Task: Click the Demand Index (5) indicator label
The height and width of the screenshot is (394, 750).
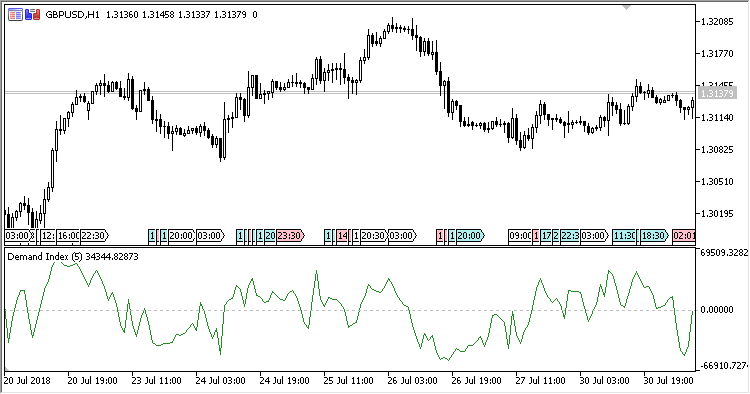Action: click(73, 257)
